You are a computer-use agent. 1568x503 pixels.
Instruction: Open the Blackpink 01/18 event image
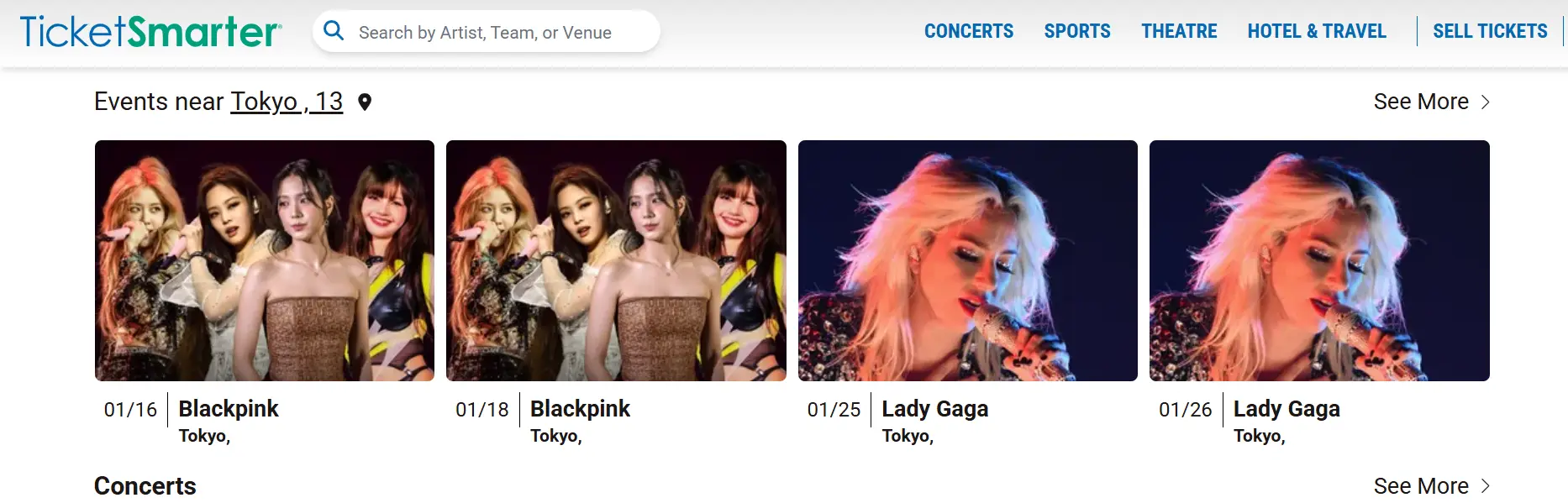[x=616, y=260]
